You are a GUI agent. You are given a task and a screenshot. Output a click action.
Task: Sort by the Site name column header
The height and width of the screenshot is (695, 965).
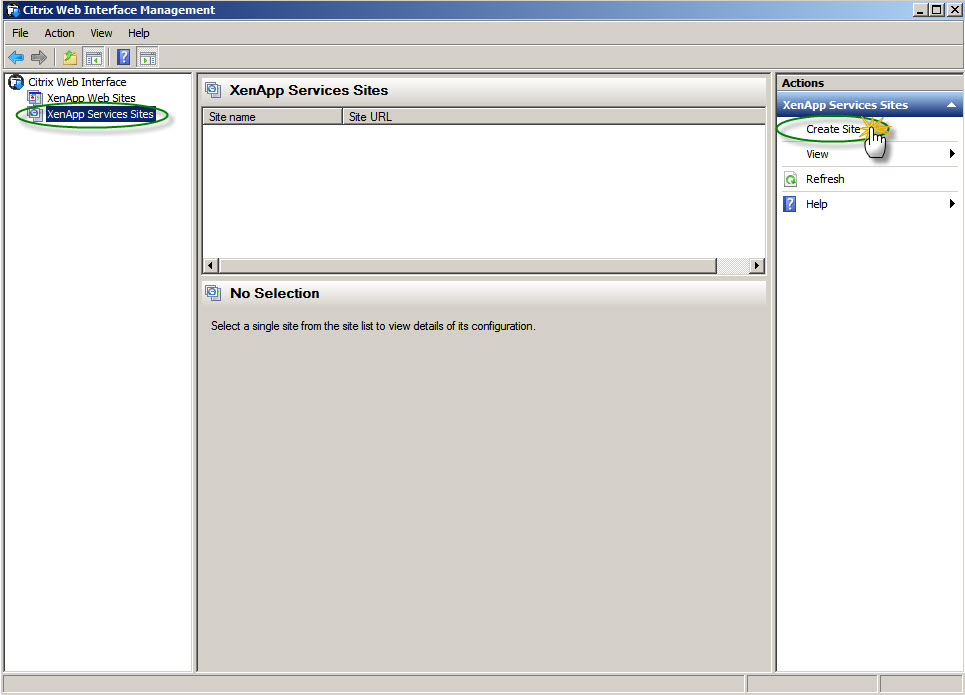coord(272,117)
